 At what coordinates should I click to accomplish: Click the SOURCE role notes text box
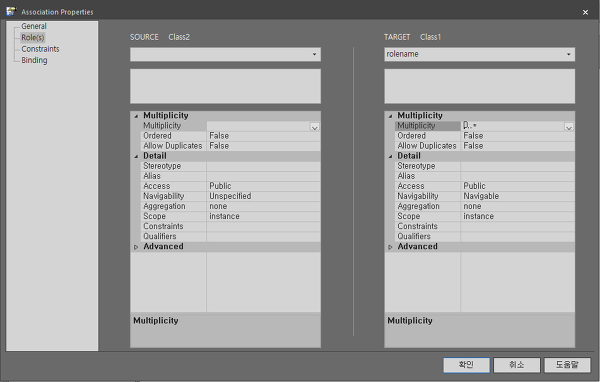[x=225, y=86]
